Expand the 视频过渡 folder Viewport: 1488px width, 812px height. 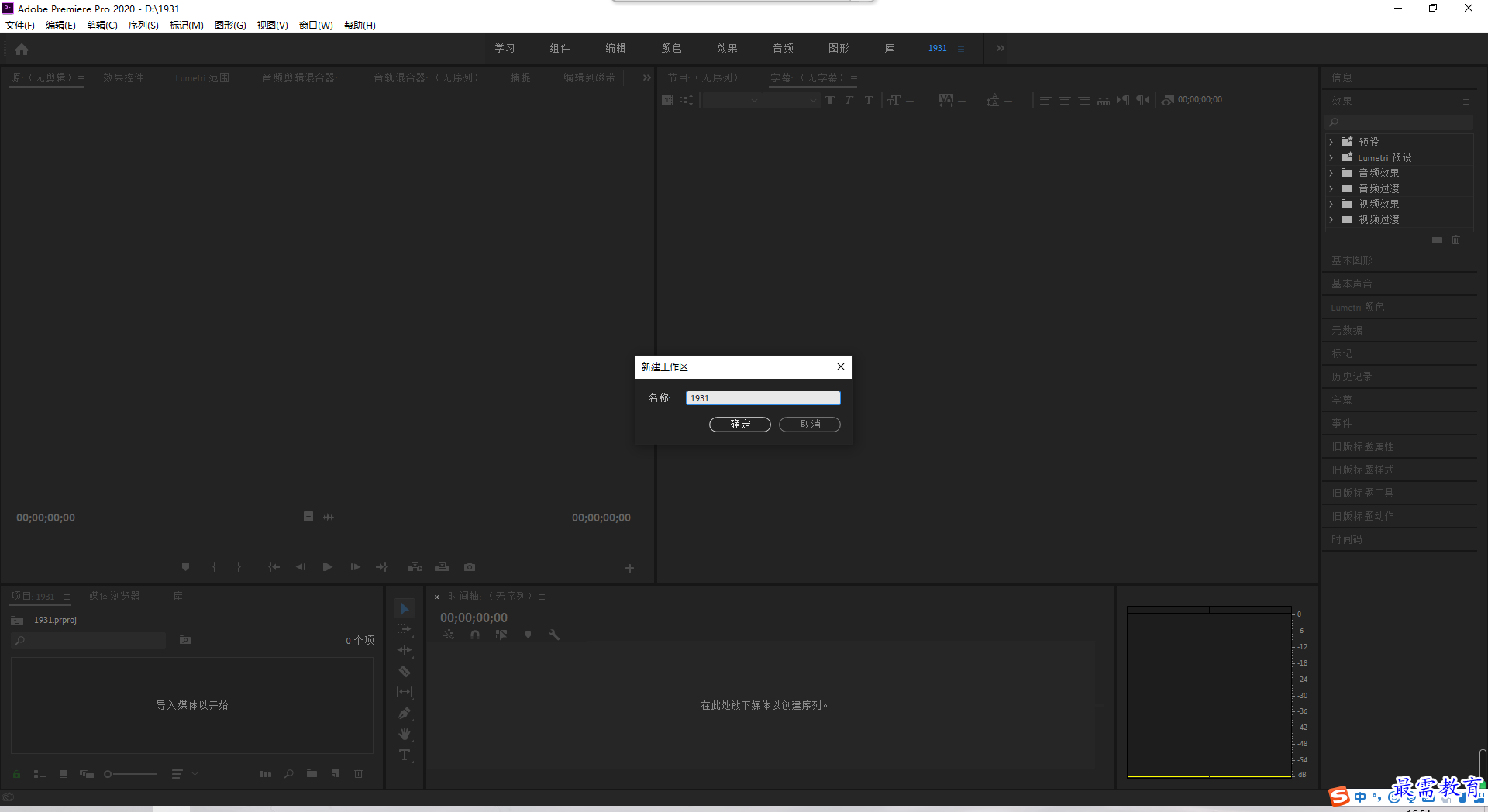[x=1331, y=219]
